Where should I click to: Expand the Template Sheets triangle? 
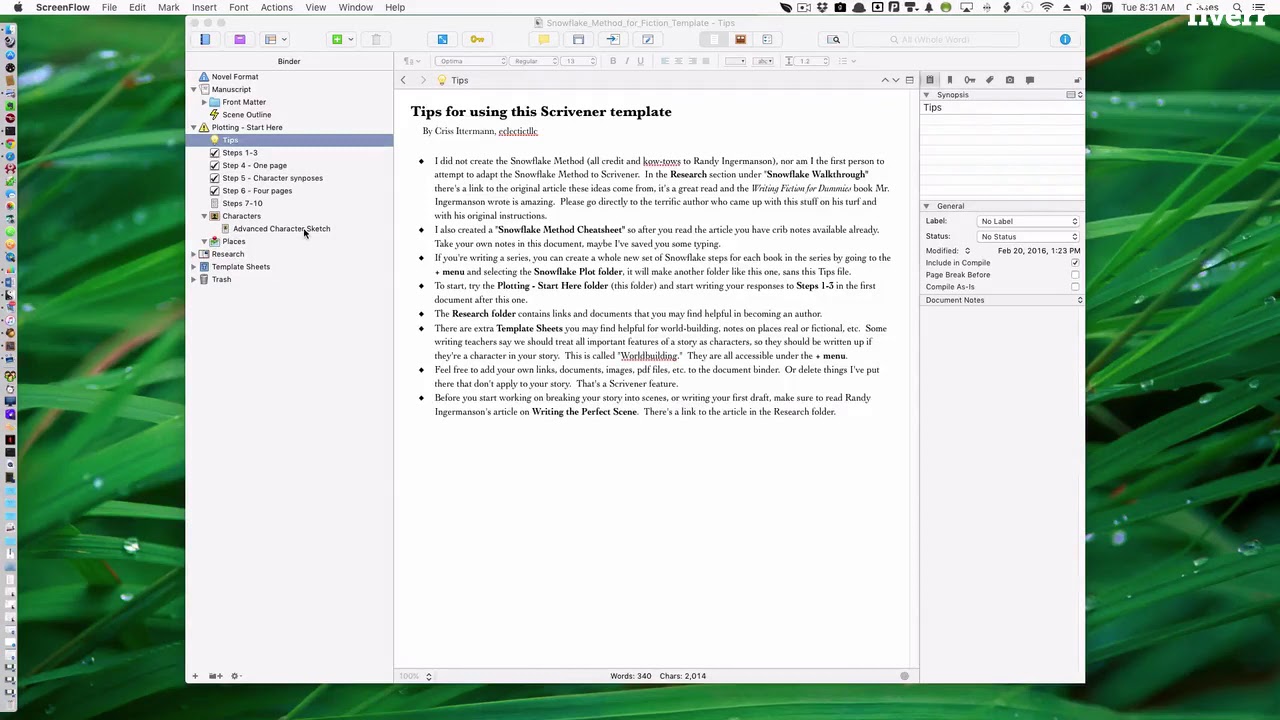tap(194, 267)
